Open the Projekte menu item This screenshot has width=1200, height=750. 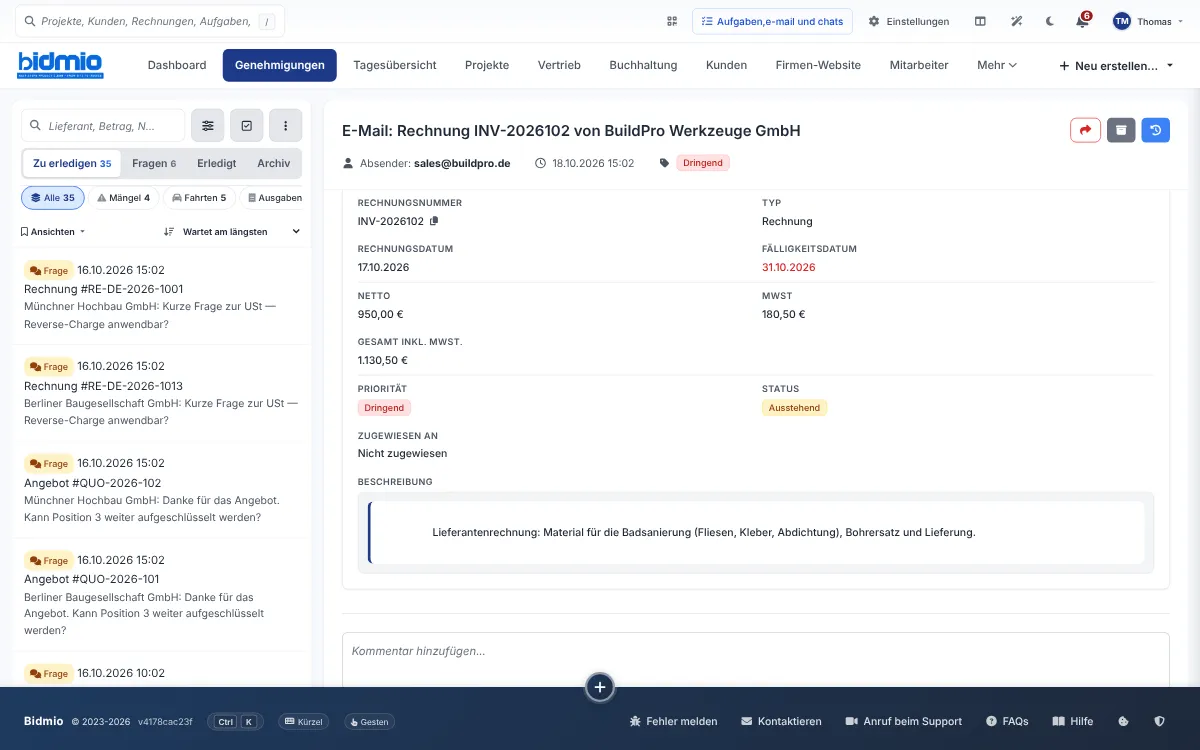coord(487,65)
